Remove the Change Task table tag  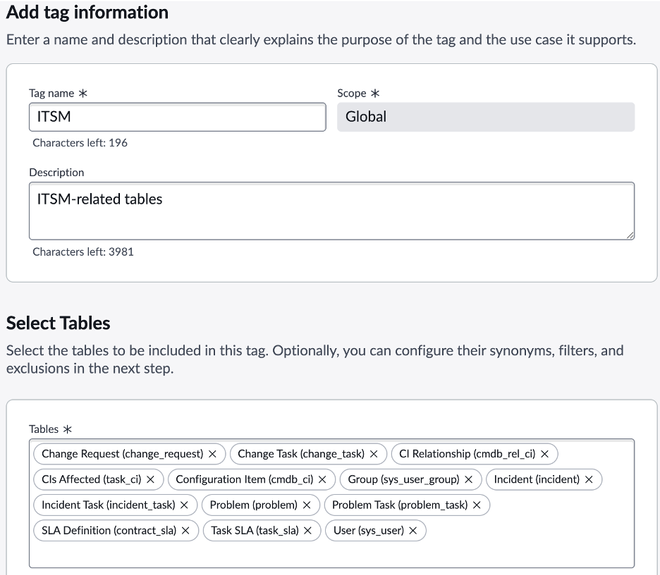373,454
